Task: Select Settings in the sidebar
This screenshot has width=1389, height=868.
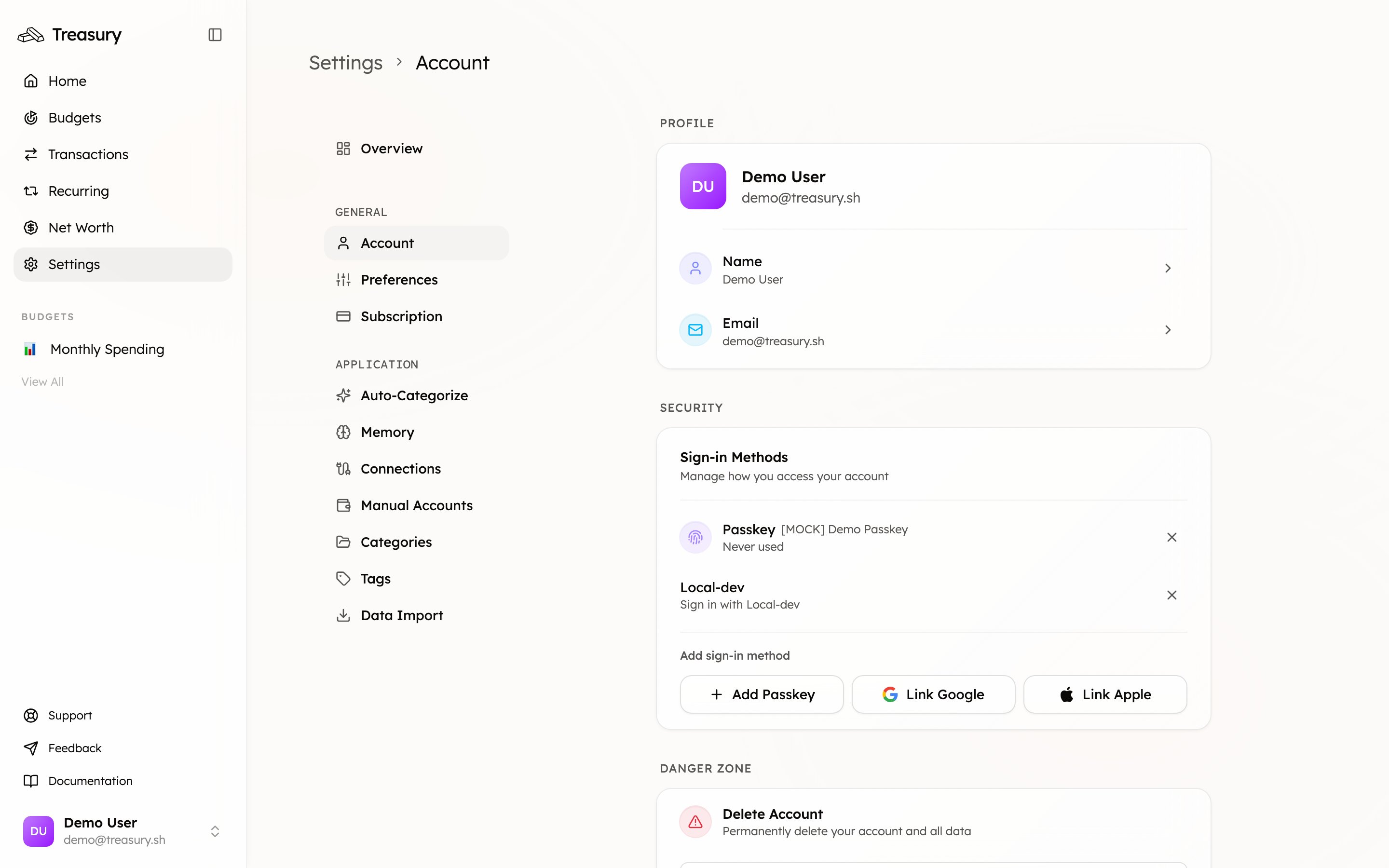Action: click(x=123, y=265)
